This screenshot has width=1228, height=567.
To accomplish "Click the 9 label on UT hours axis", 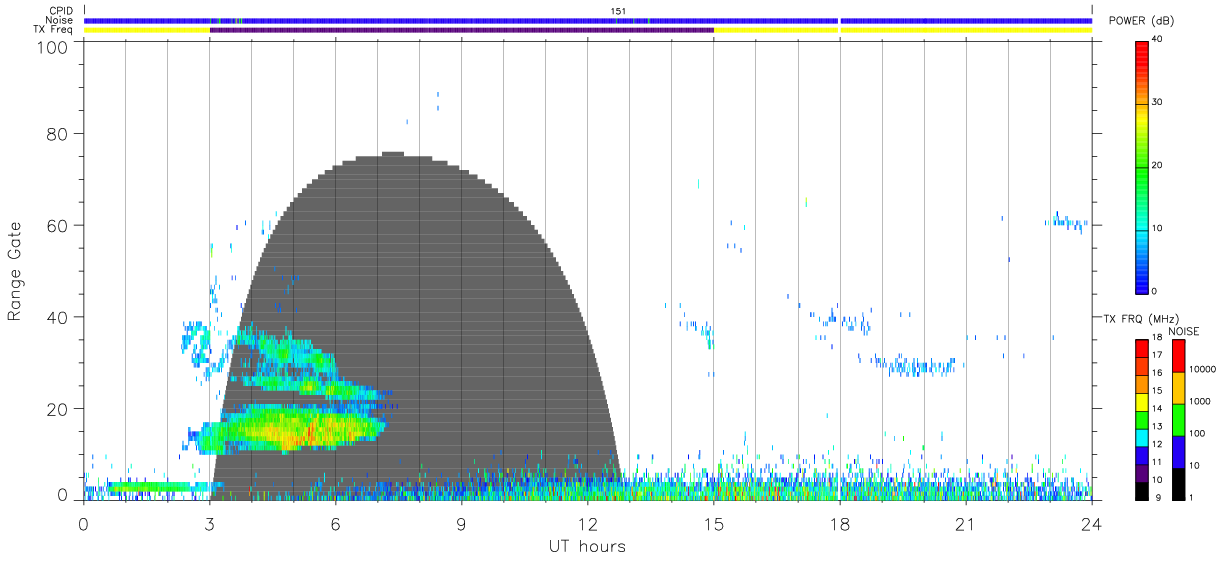I will (462, 523).
